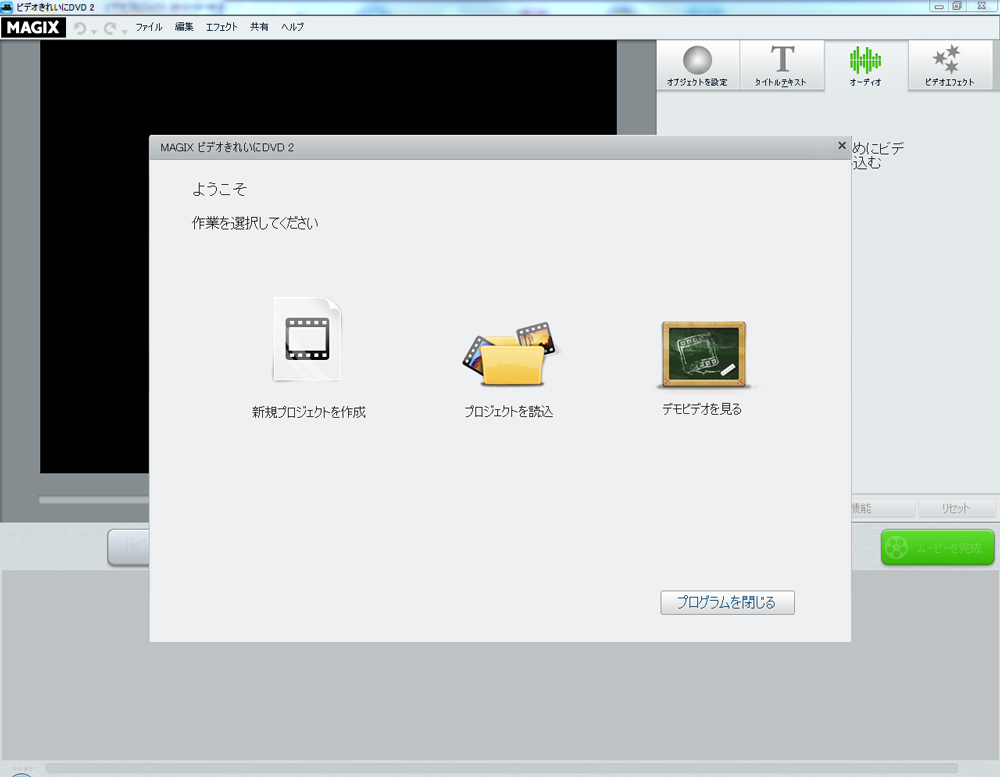The height and width of the screenshot is (777, 1000).
Task: Select the new project film document icon
Action: point(307,339)
